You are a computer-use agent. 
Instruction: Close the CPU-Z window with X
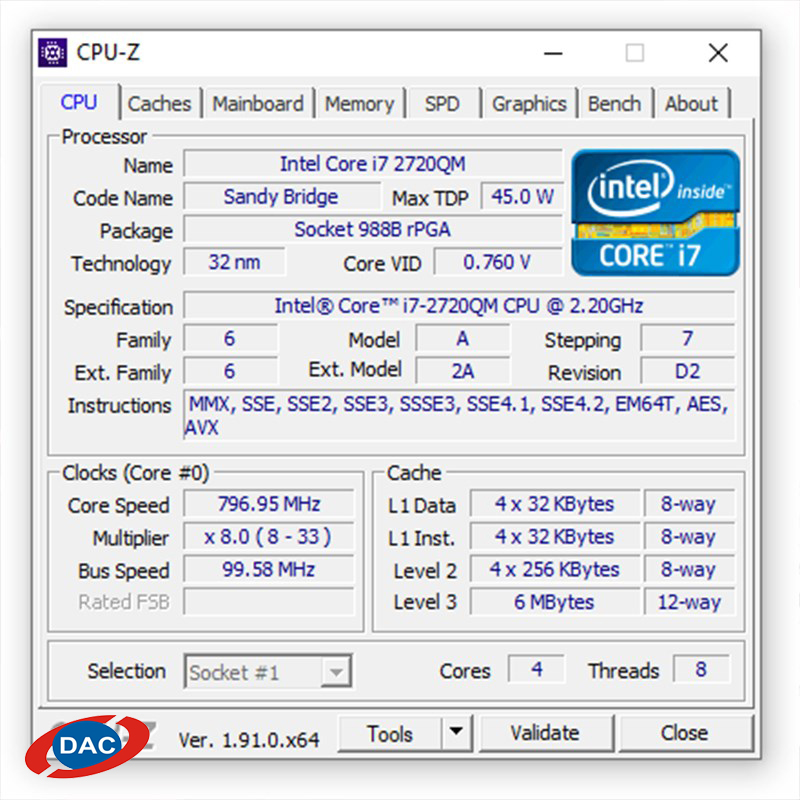(718, 53)
